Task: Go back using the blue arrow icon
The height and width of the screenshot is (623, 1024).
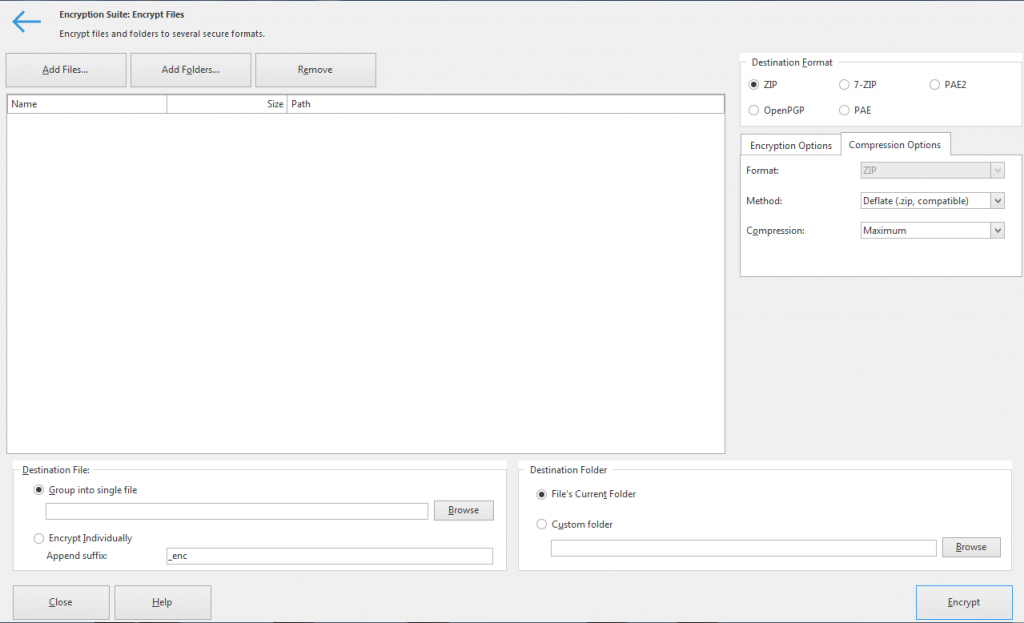Action: (27, 22)
